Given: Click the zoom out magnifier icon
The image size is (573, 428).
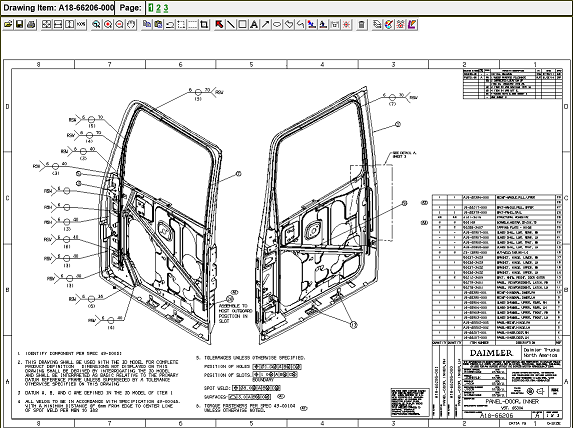Looking at the screenshot, I should [x=119, y=24].
